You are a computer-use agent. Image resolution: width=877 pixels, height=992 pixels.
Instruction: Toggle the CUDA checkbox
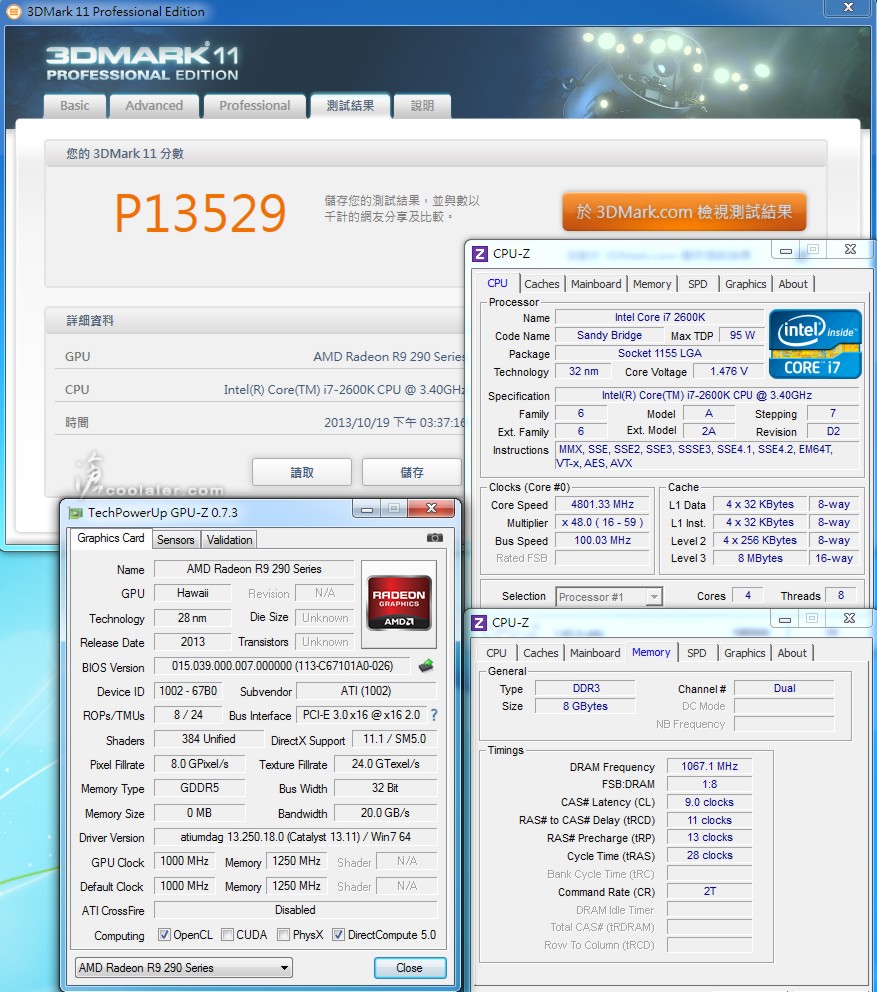tap(227, 934)
